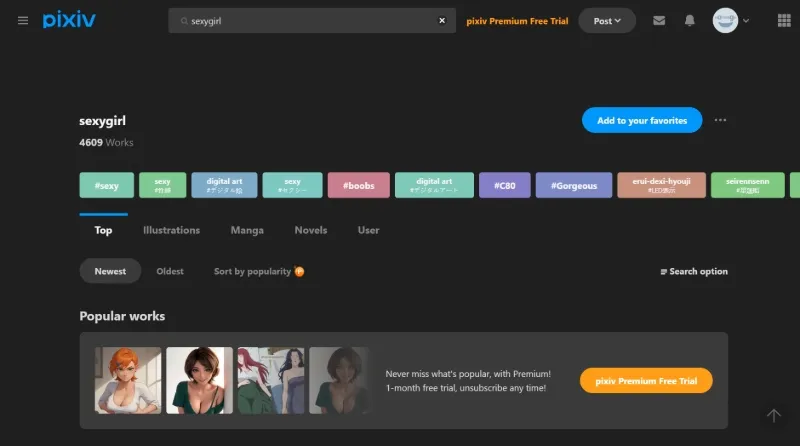
Task: Open the apps grid icon
Action: [x=784, y=20]
